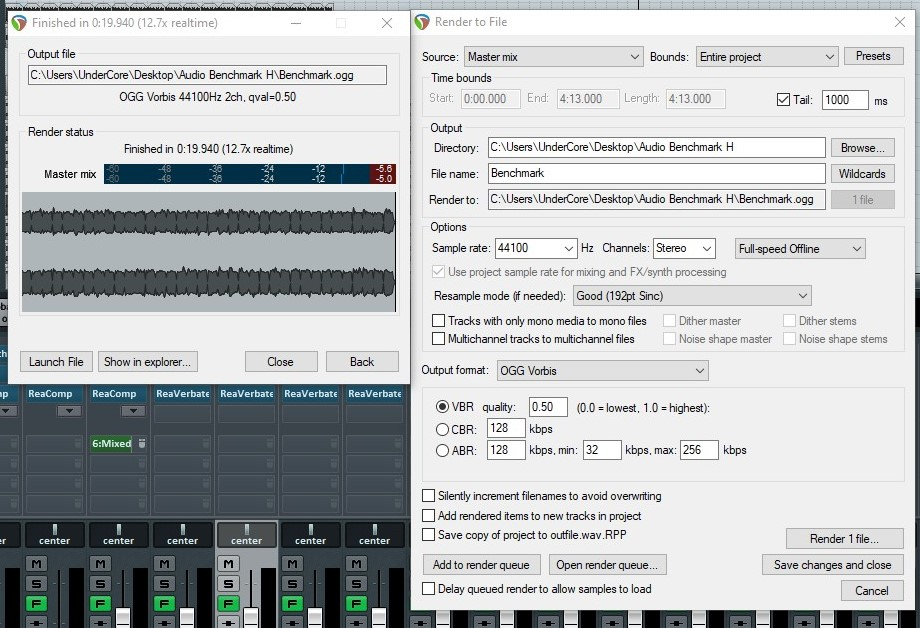Click the route icon on the highlighted strip
This screenshot has height=628, width=920.
[x=228, y=622]
